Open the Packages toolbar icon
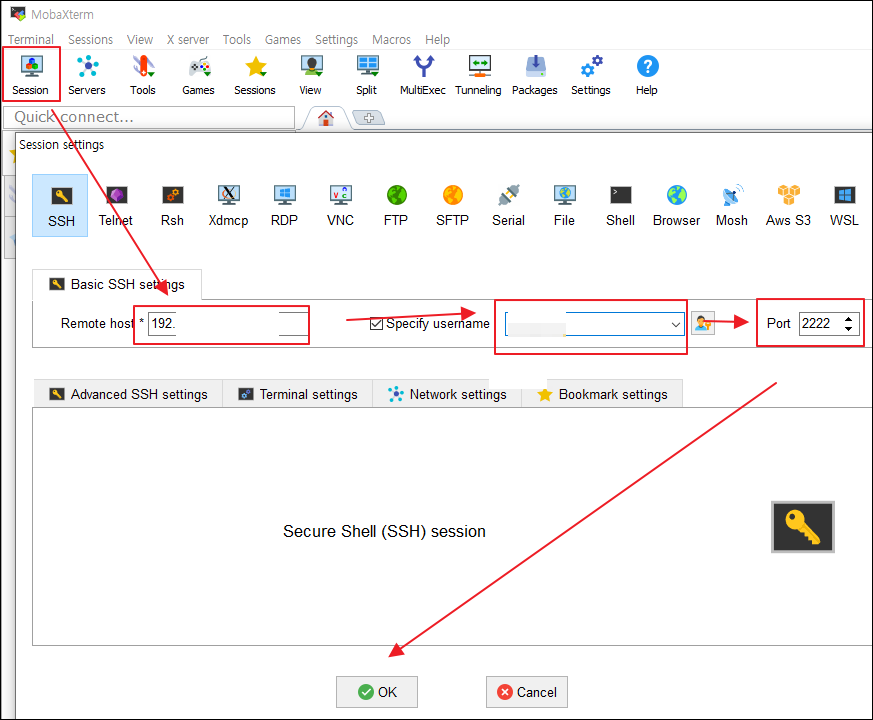The width and height of the screenshot is (873, 720). (534, 75)
